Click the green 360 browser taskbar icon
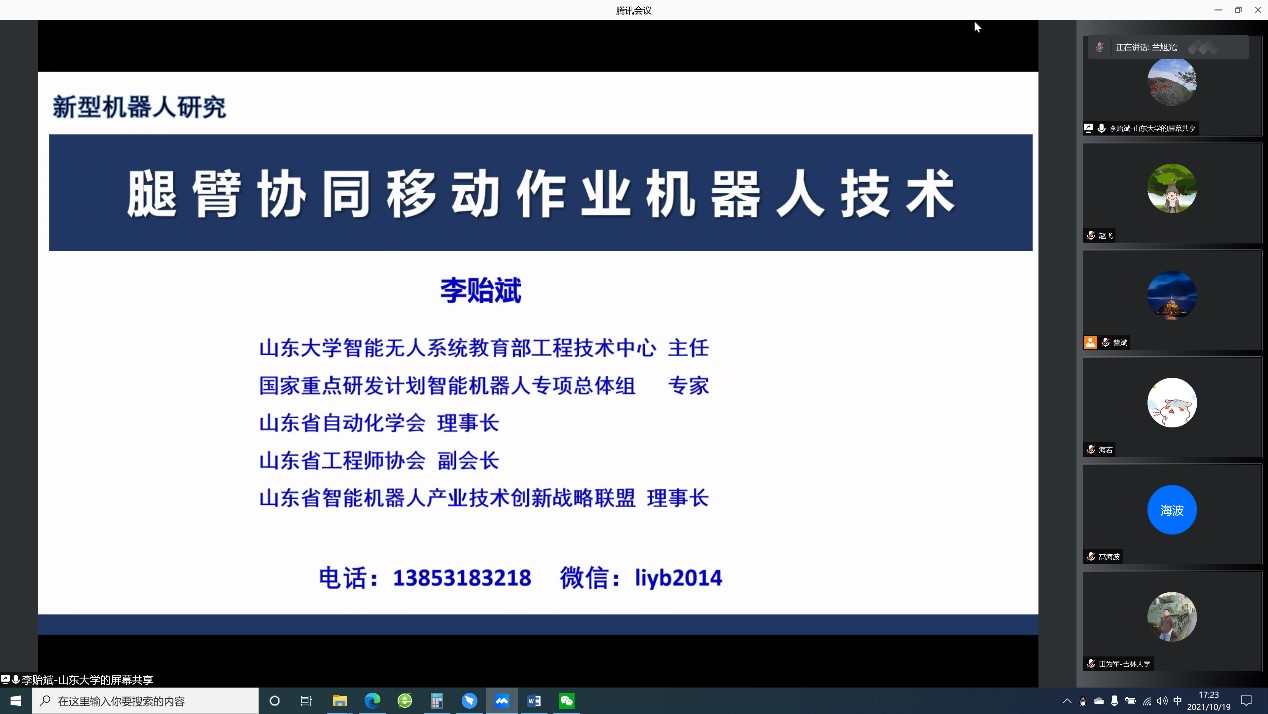 click(405, 701)
